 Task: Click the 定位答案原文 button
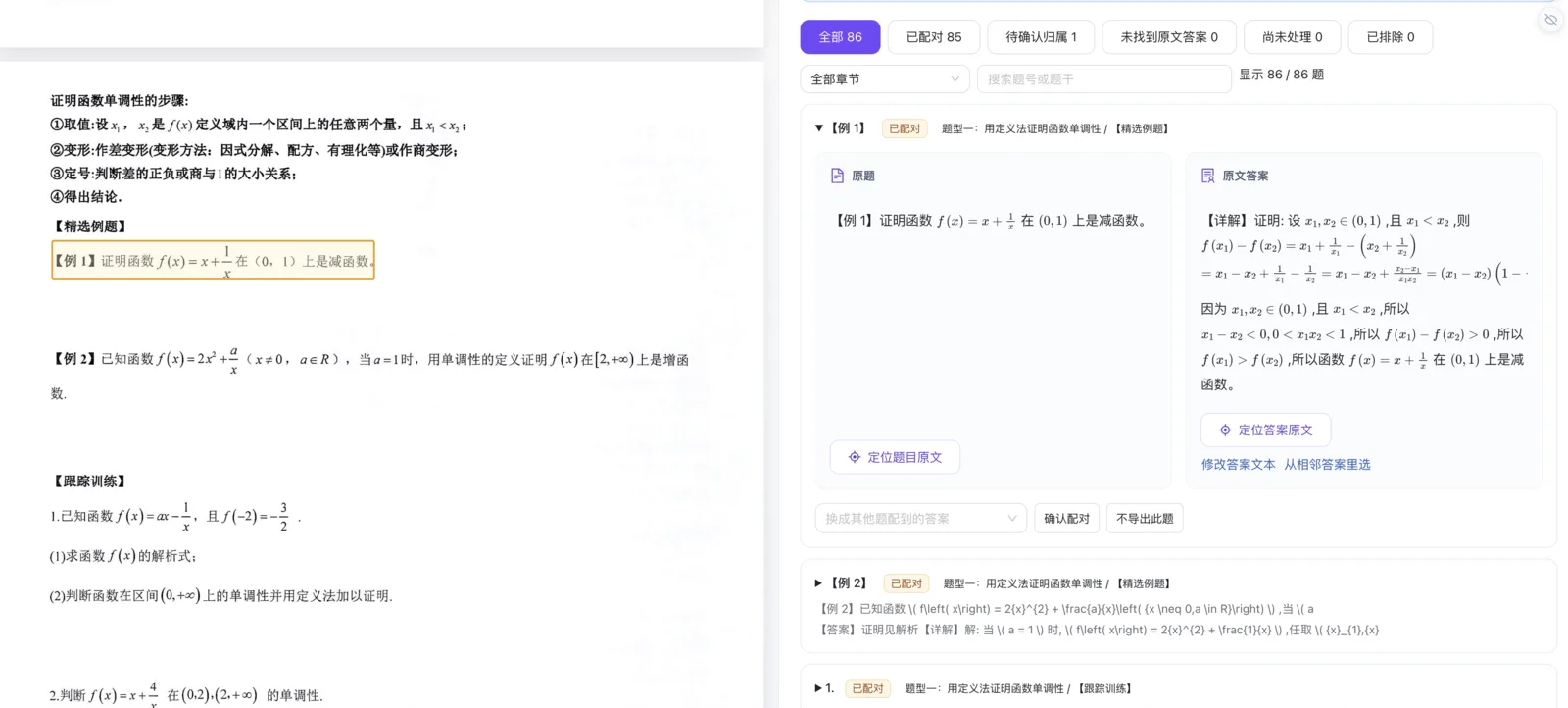pyautogui.click(x=1265, y=430)
